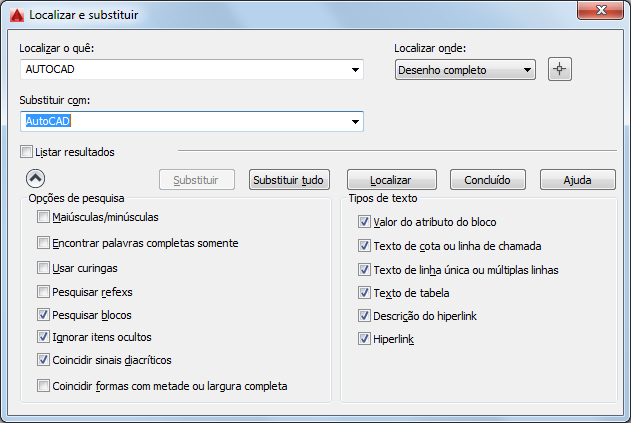
Task: Click the AutoCAD logo in title bar
Action: (17, 15)
